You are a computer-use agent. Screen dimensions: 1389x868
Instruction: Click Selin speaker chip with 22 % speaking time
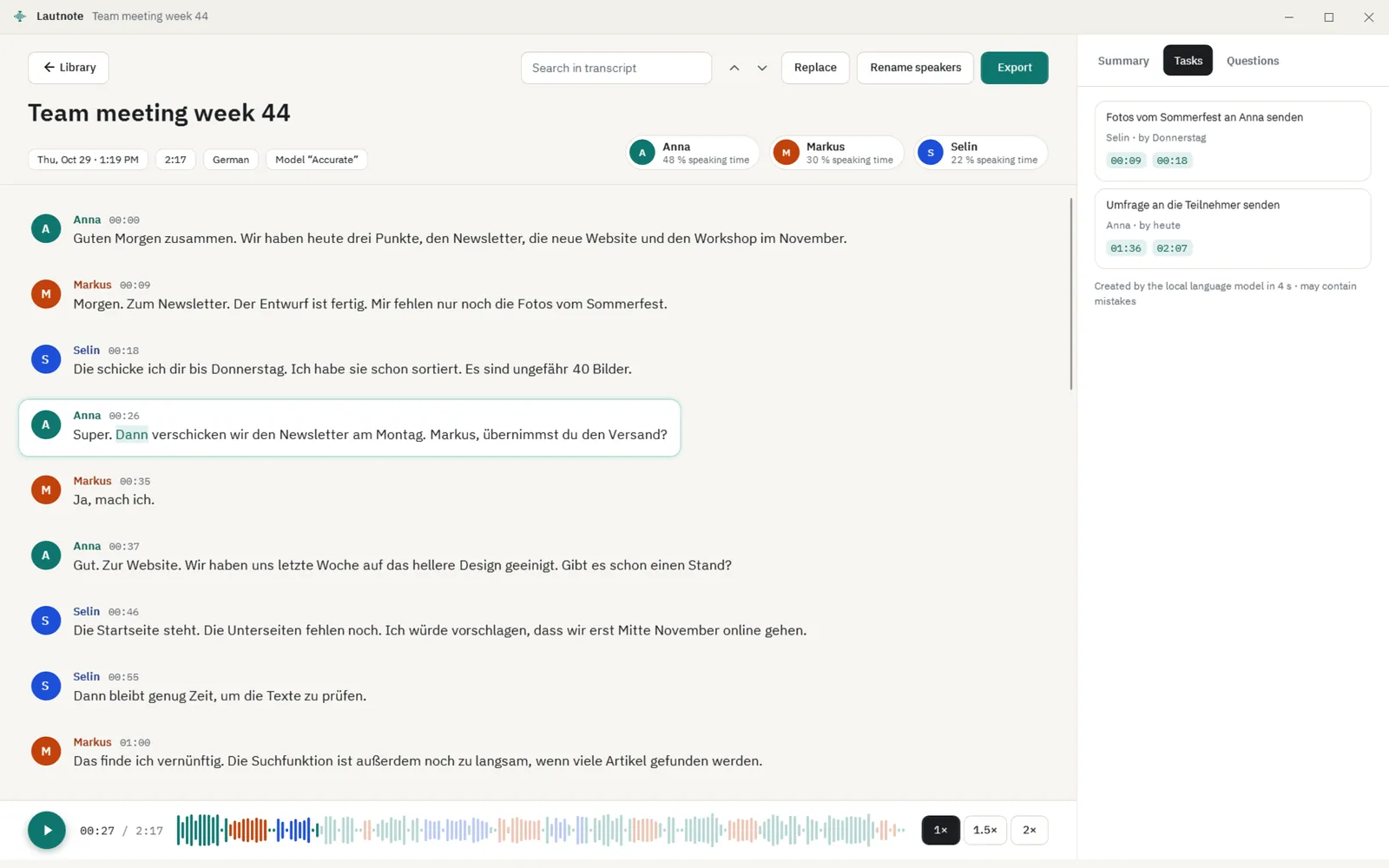pyautogui.click(x=981, y=153)
